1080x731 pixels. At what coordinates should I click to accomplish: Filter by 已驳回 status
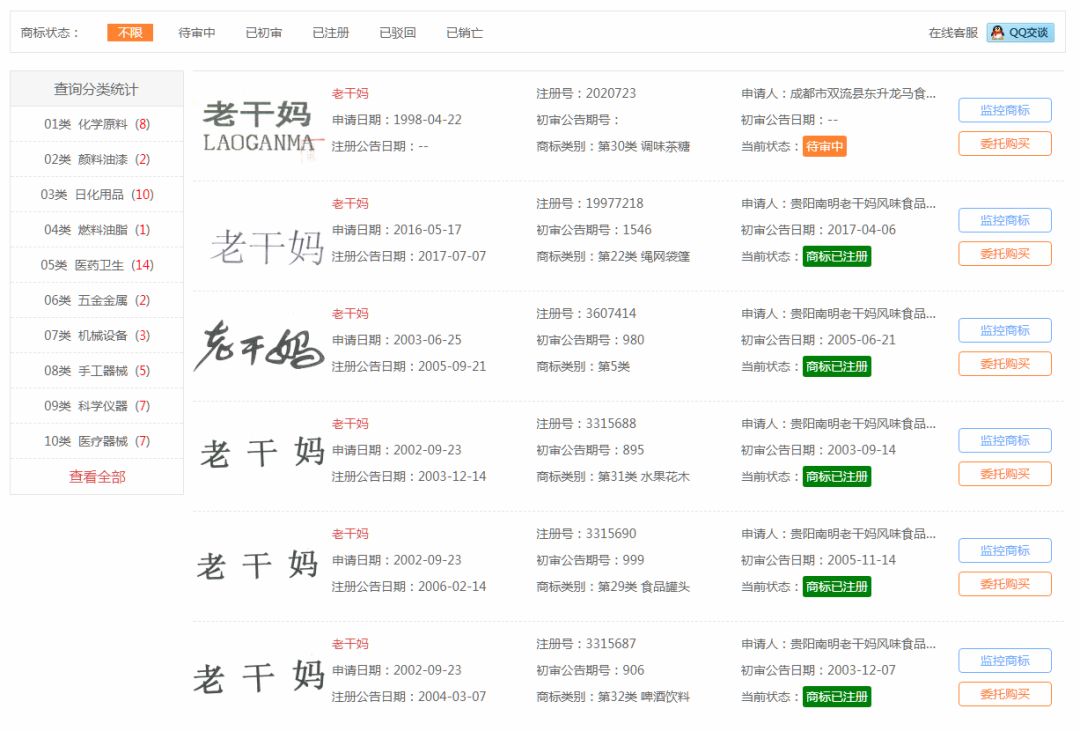pyautogui.click(x=397, y=32)
